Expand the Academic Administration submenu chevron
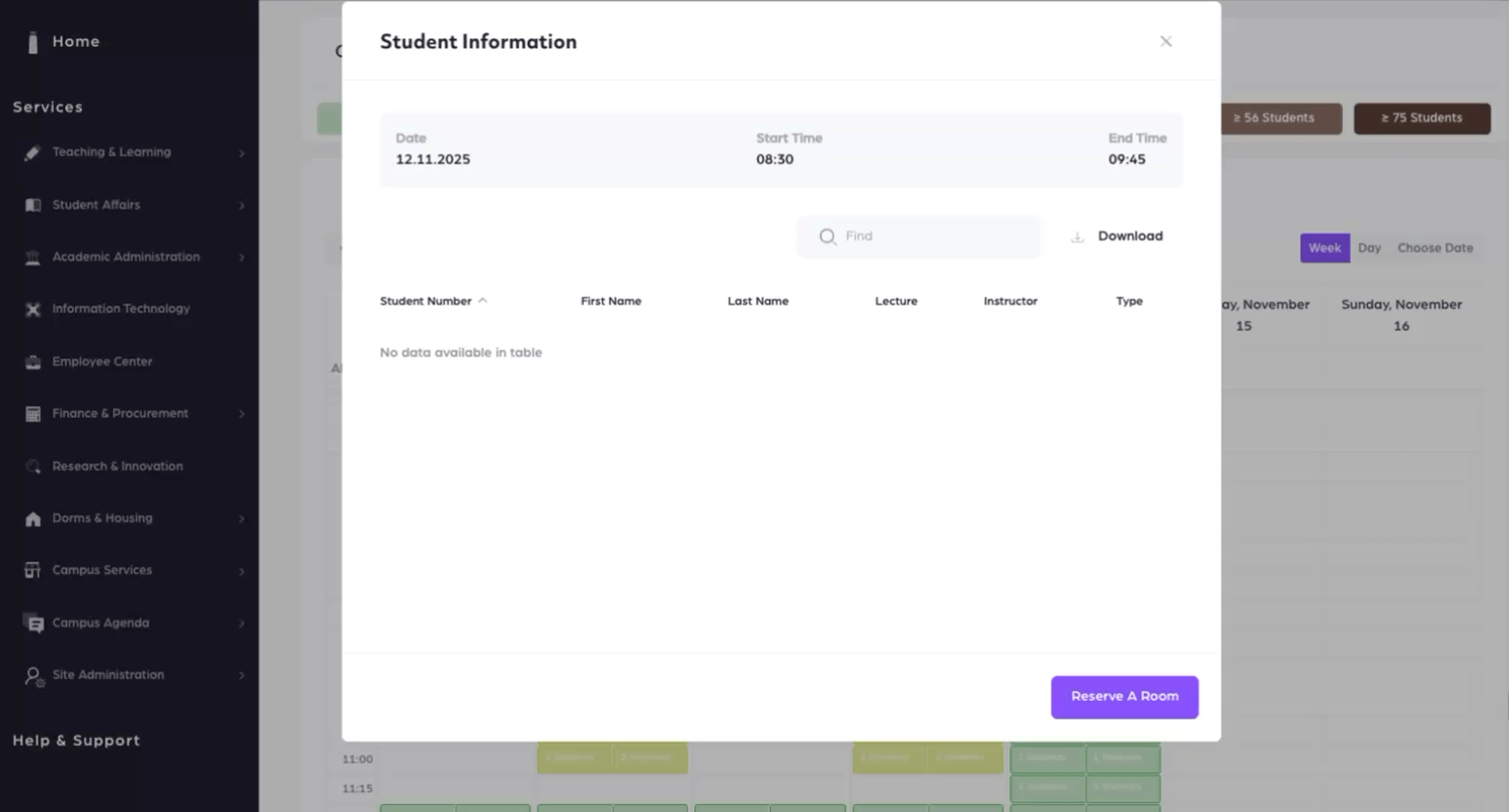Image resolution: width=1509 pixels, height=812 pixels. click(x=241, y=258)
